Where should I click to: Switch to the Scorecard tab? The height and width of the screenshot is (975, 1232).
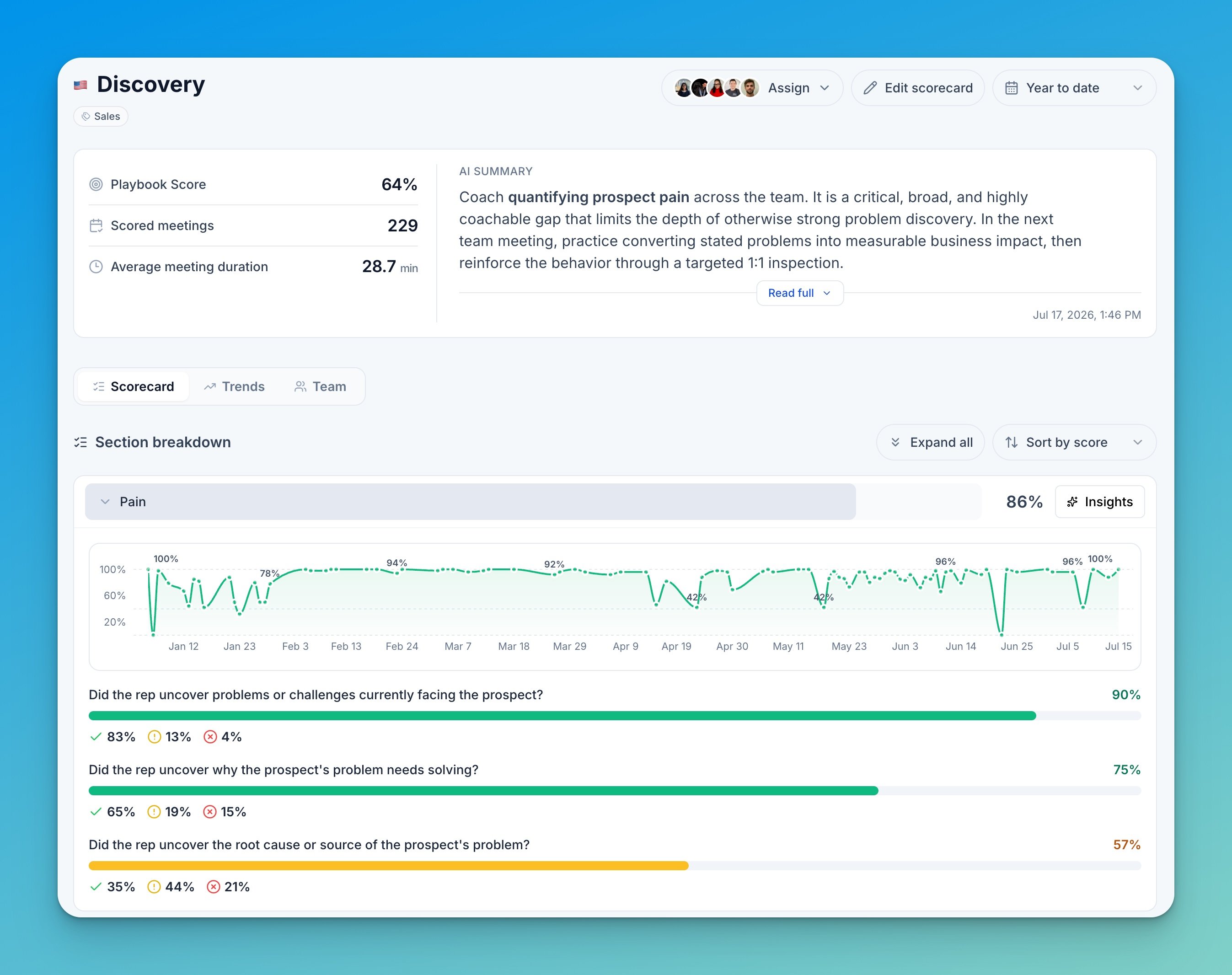point(134,386)
